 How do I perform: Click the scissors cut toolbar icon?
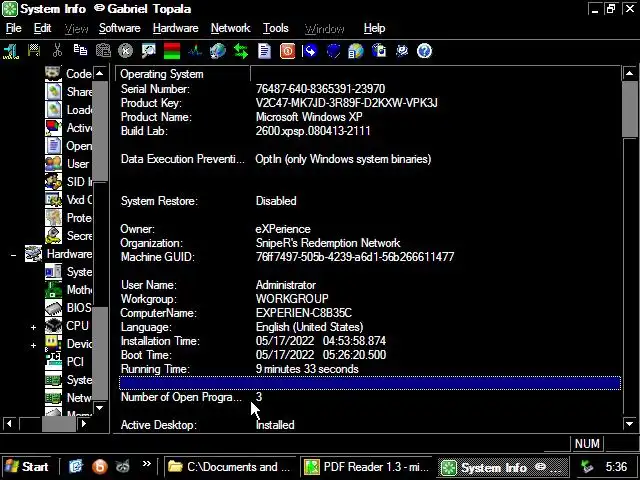pos(58,51)
